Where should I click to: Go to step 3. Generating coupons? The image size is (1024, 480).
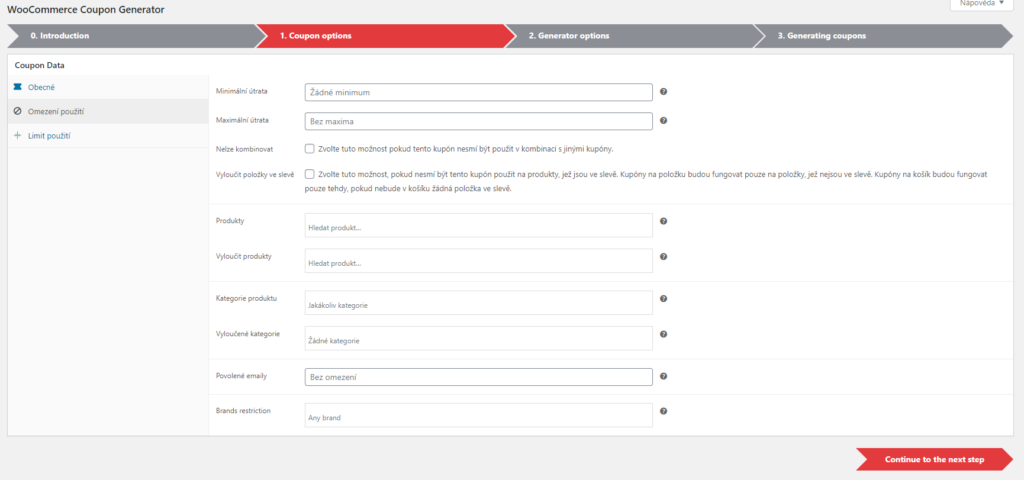click(x=883, y=36)
